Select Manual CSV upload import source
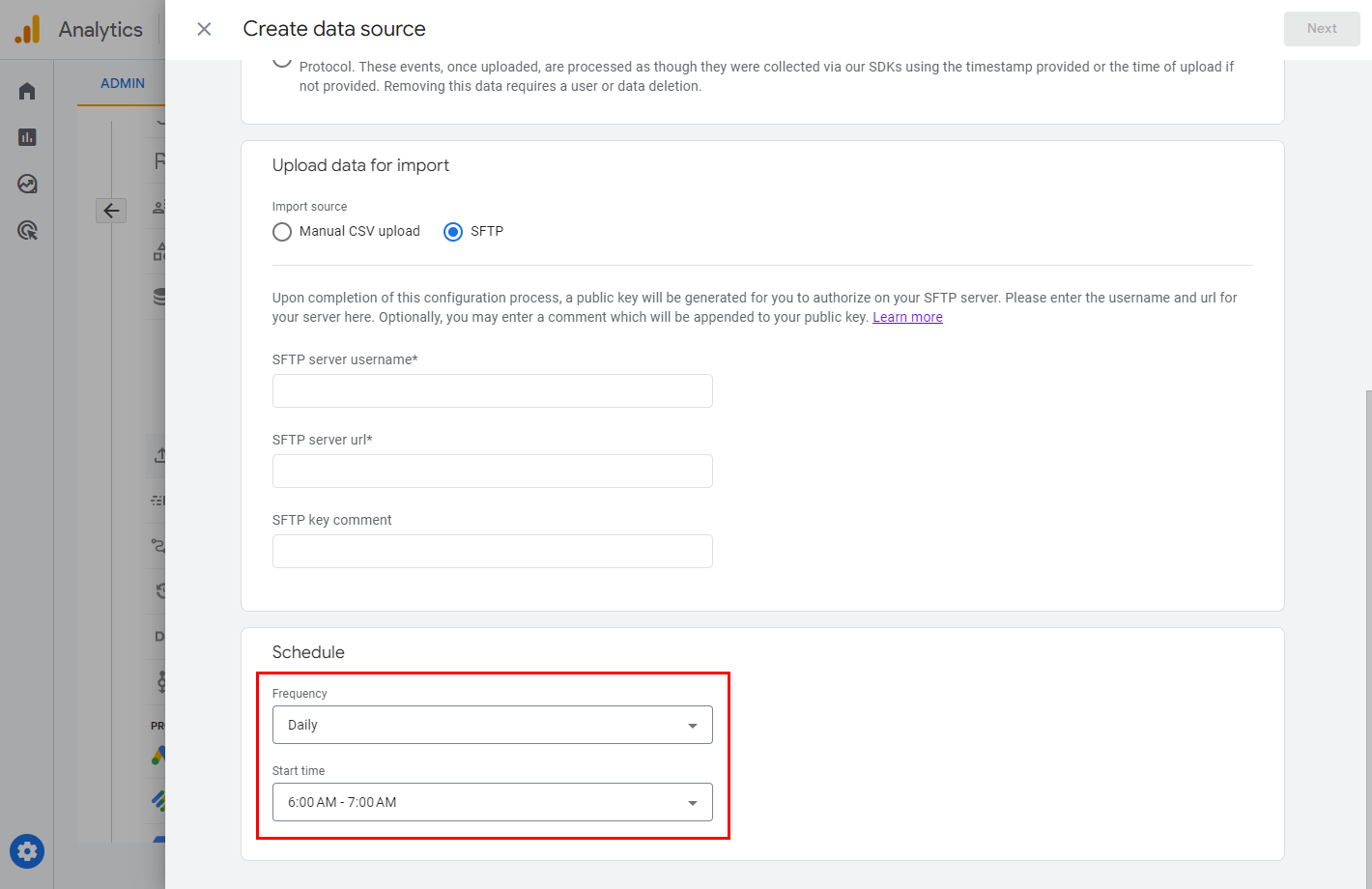This screenshot has width=1372, height=889. pyautogui.click(x=282, y=232)
